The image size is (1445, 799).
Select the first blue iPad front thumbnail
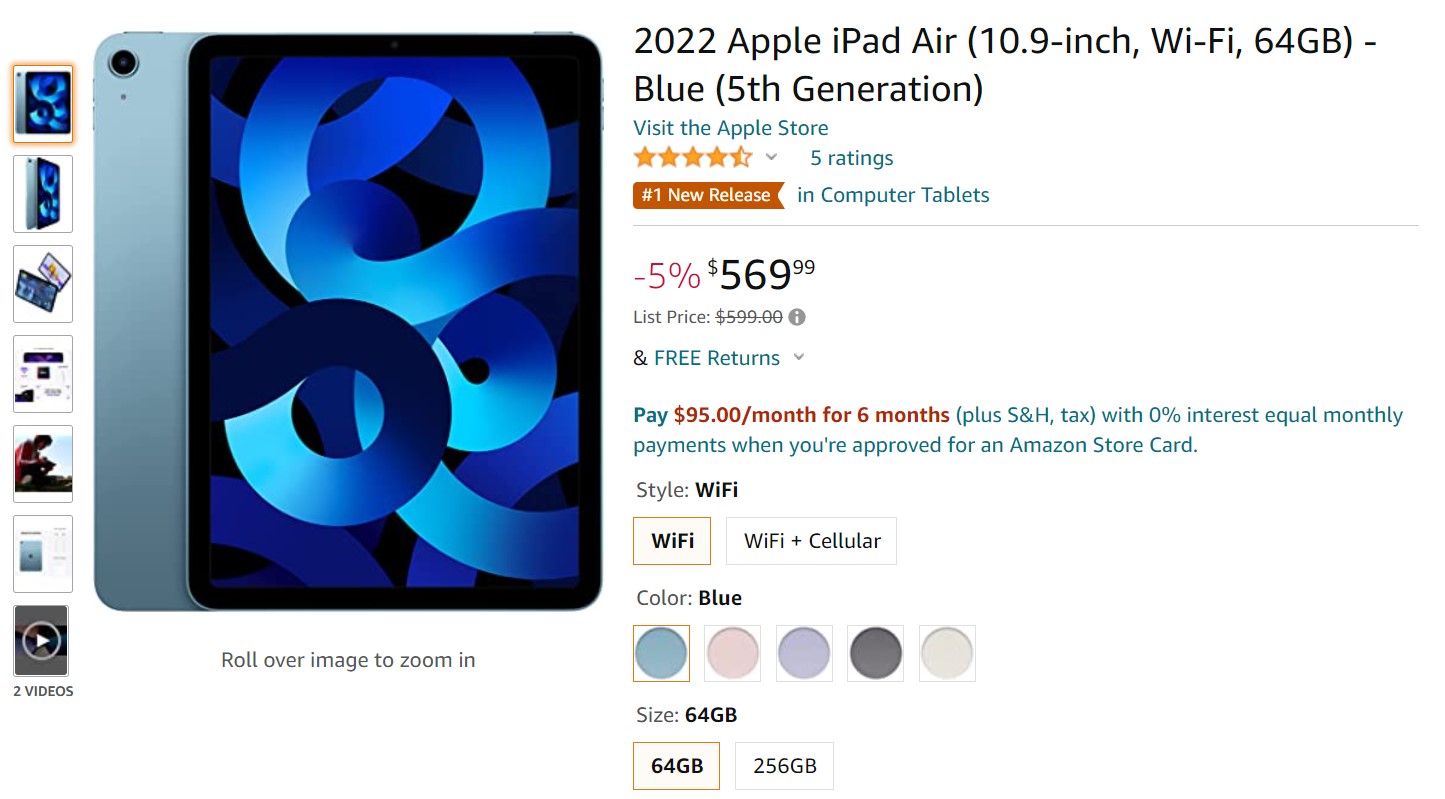[43, 104]
